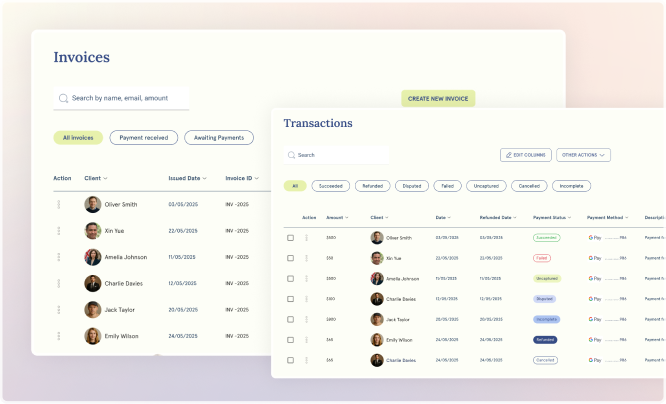Open action menu for Xin Yue's invoice

(x=59, y=230)
